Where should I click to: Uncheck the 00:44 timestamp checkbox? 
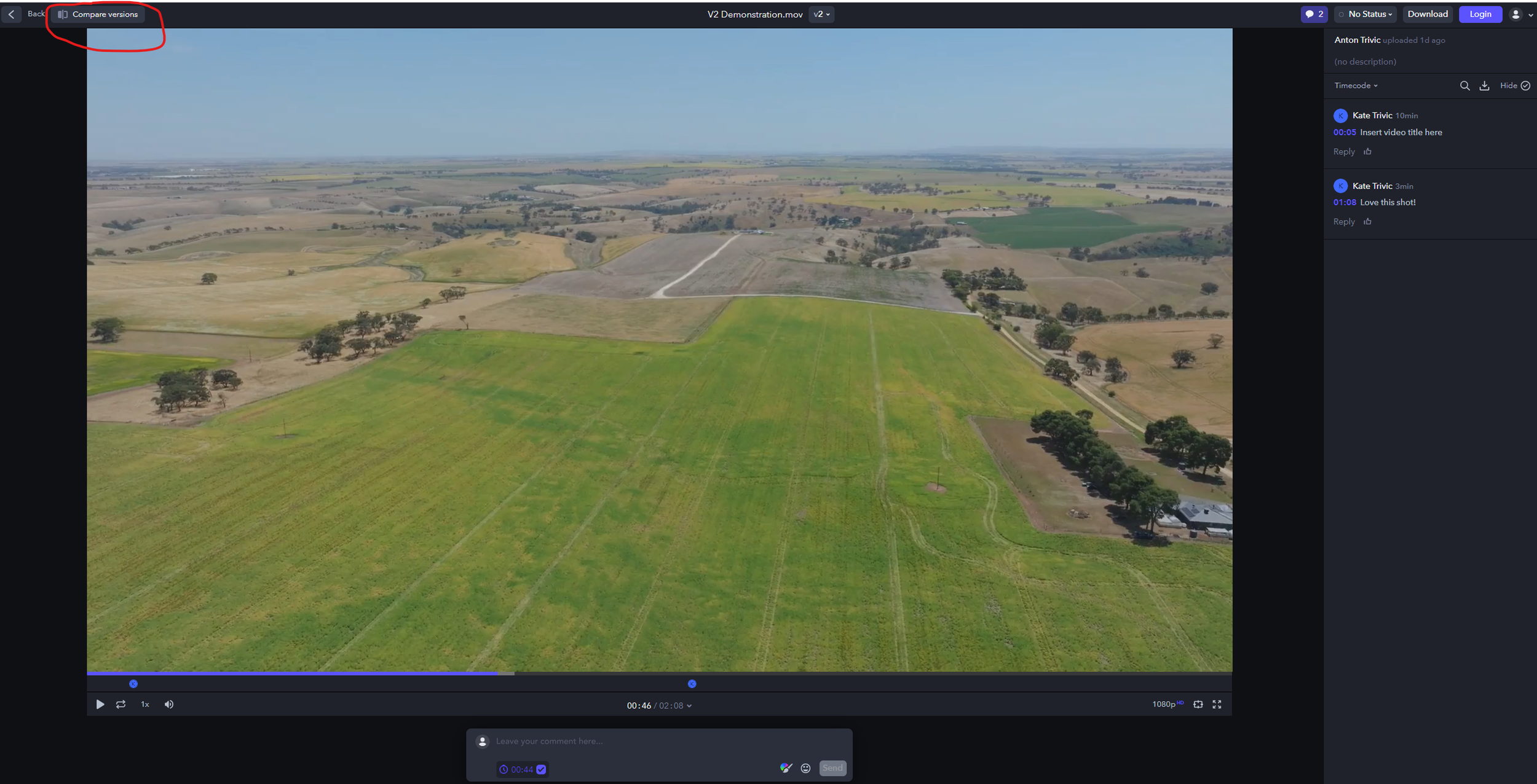[541, 769]
